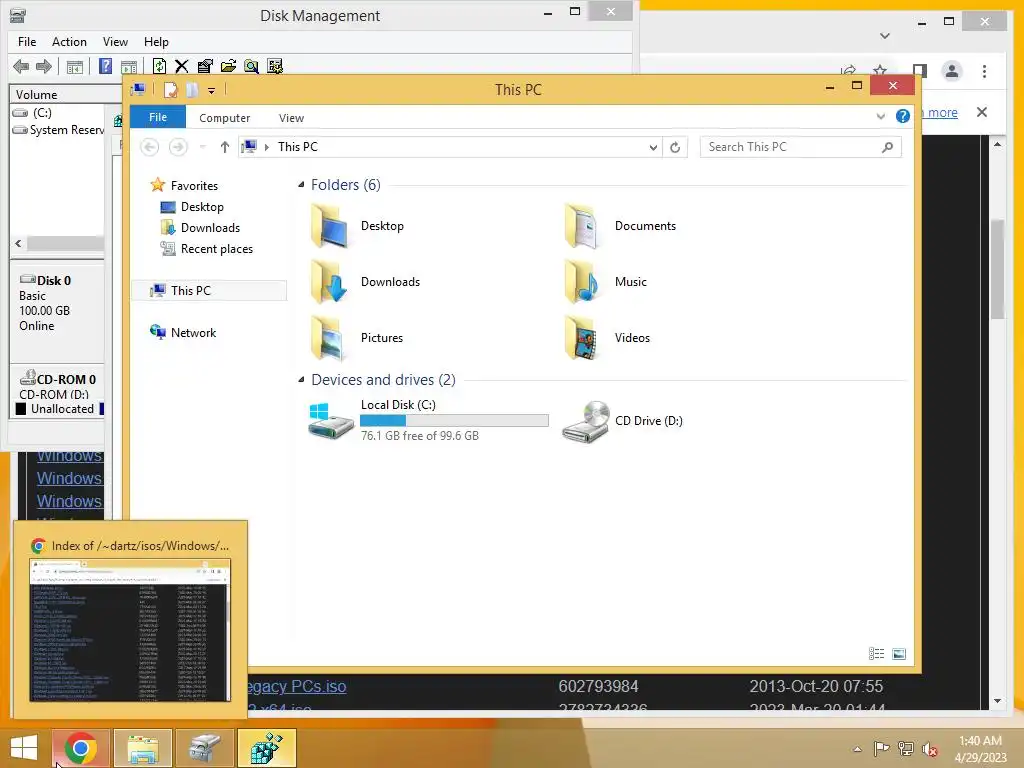Click New folder icon in This PC title bar
The image size is (1024, 768).
pos(191,90)
